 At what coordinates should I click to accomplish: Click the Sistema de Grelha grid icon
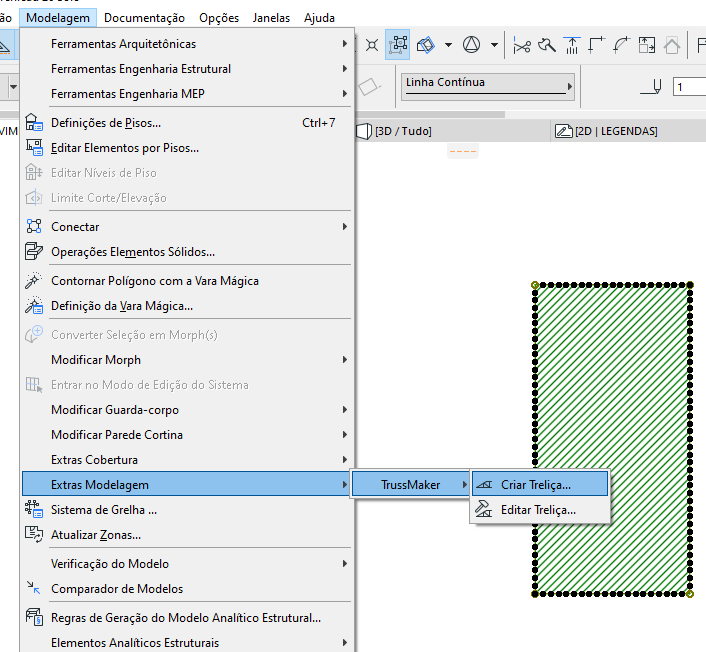tap(34, 509)
